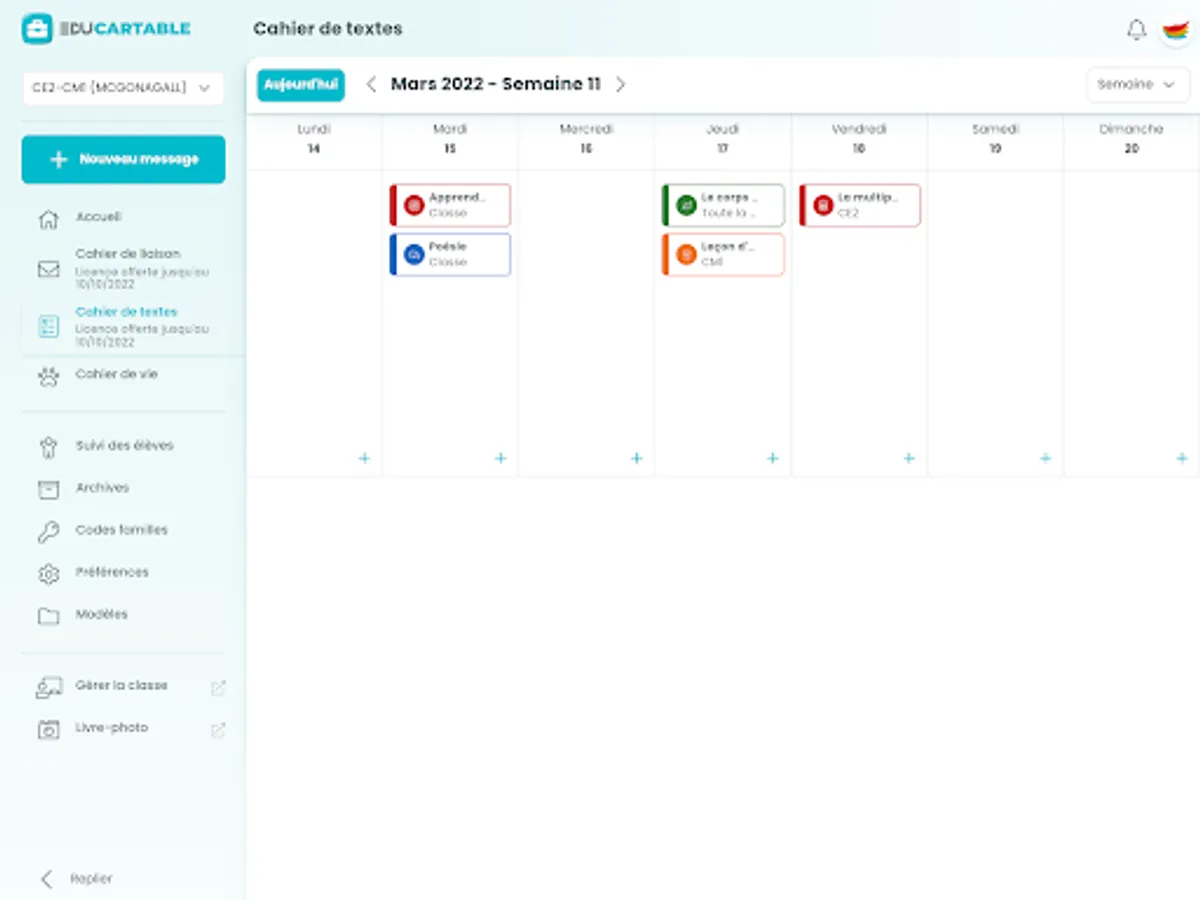The height and width of the screenshot is (900, 1200).
Task: Click orange icon of Leçon d'... entry
Action: click(686, 254)
